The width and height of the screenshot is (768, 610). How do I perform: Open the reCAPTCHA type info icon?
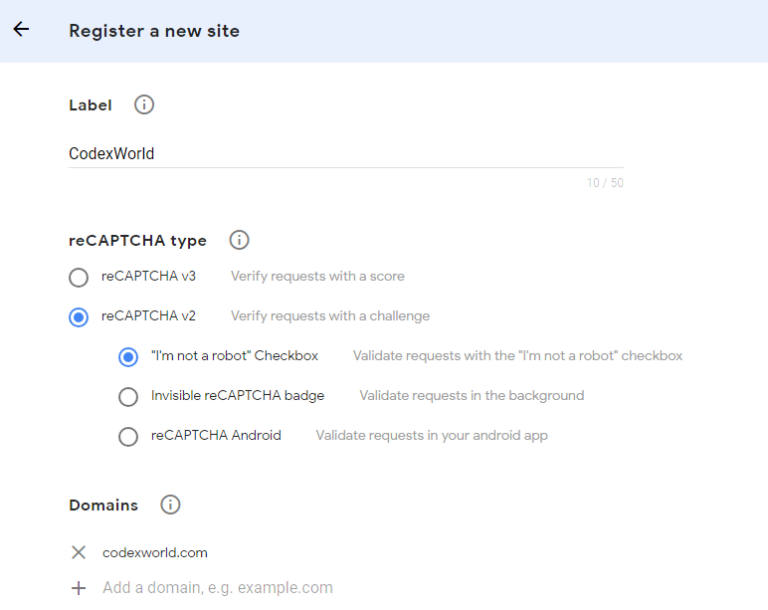[x=239, y=240]
